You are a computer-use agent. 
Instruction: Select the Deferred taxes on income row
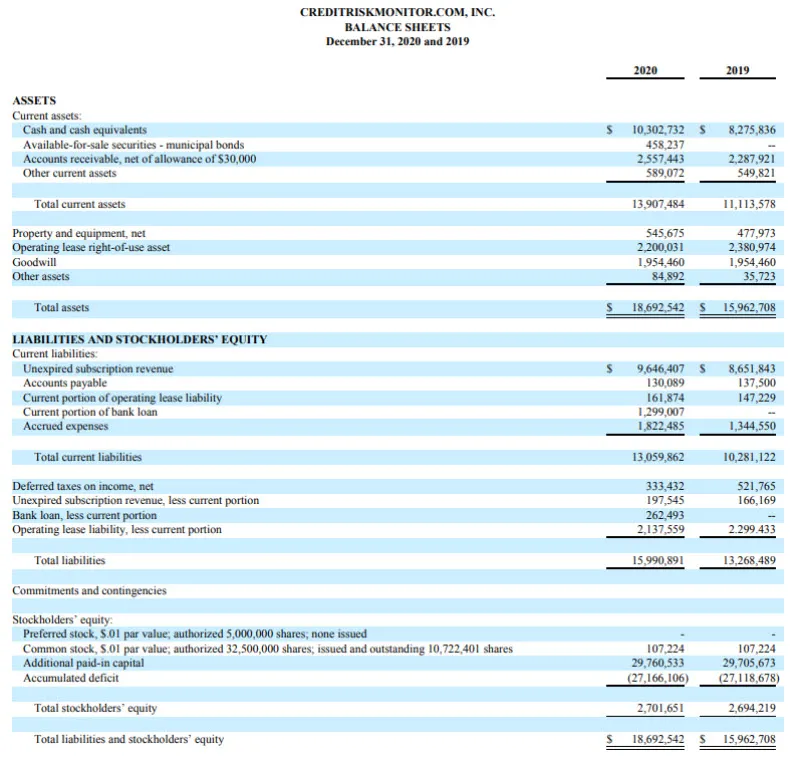pos(397,486)
